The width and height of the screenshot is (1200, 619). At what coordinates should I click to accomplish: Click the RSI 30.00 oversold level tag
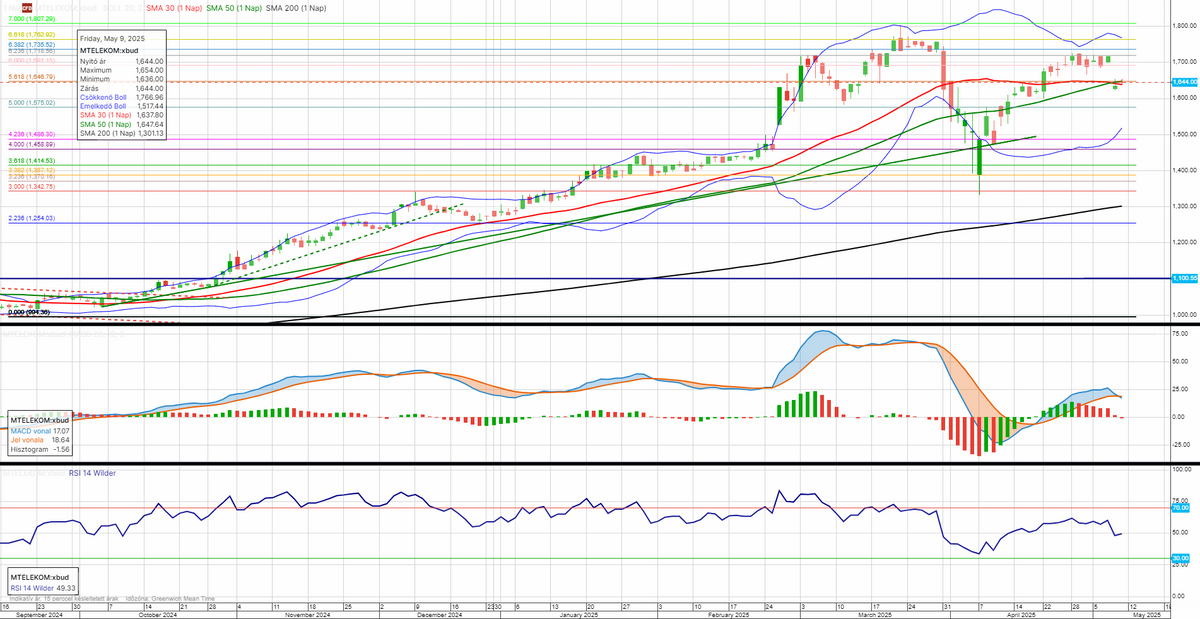tap(1180, 558)
